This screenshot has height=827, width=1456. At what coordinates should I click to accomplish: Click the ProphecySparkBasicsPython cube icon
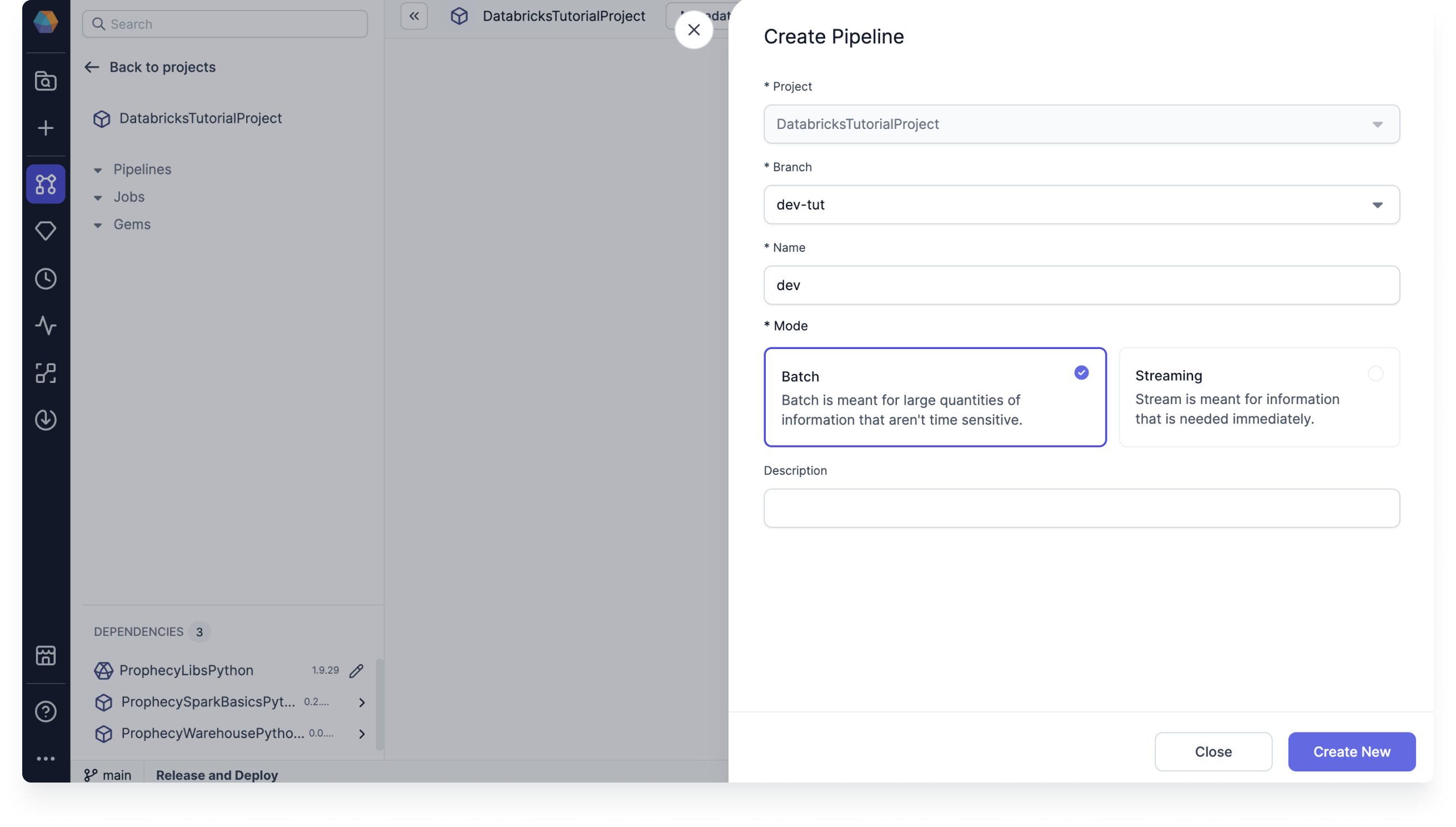[103, 703]
